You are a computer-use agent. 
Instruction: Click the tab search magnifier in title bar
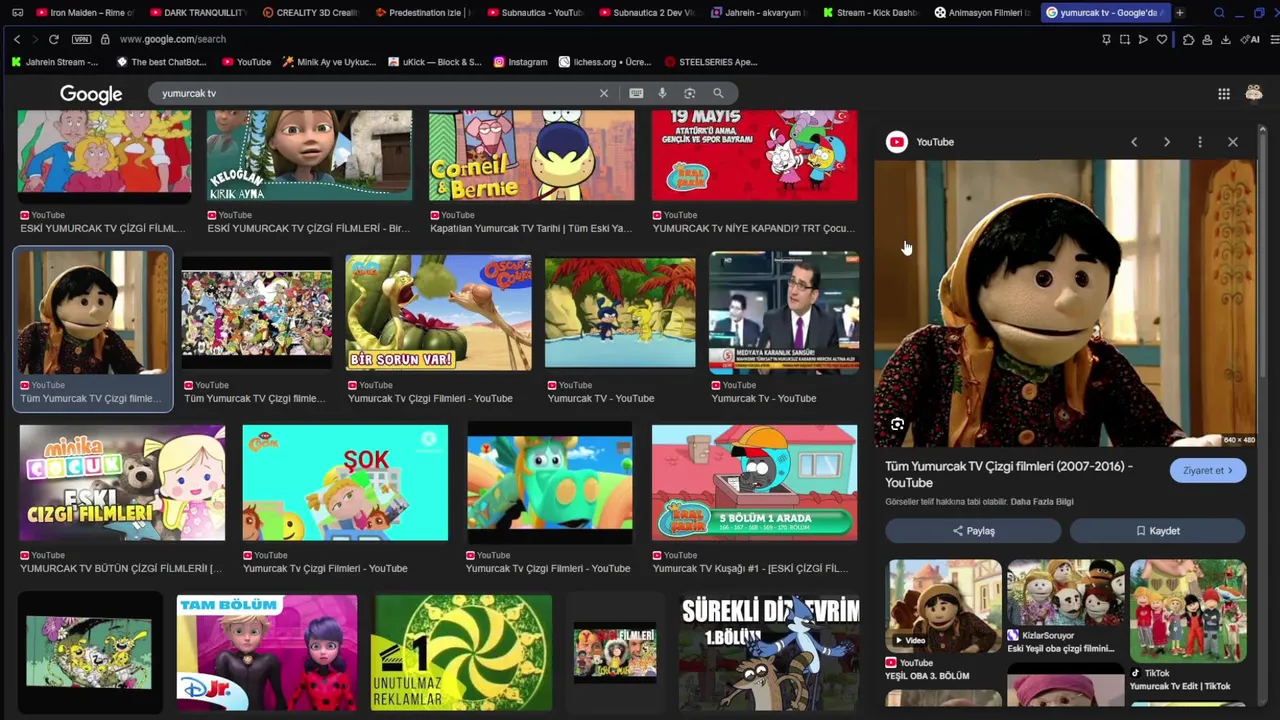pos(1219,13)
